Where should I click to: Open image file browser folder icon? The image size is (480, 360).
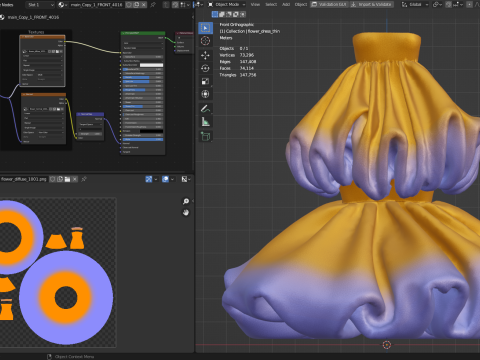(67, 179)
